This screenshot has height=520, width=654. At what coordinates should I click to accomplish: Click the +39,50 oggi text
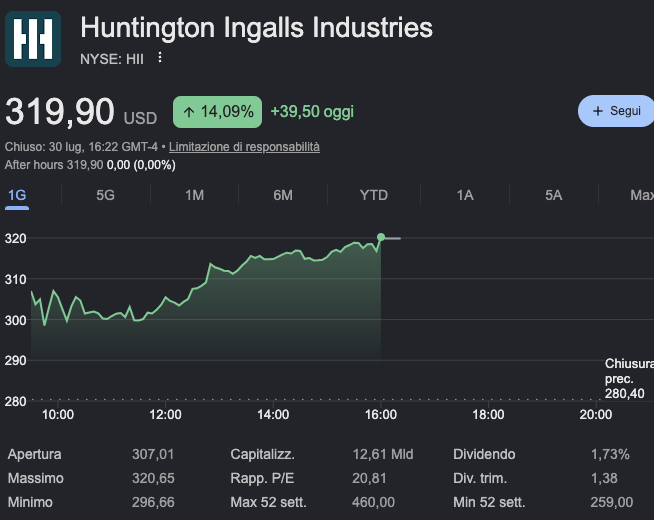312,112
